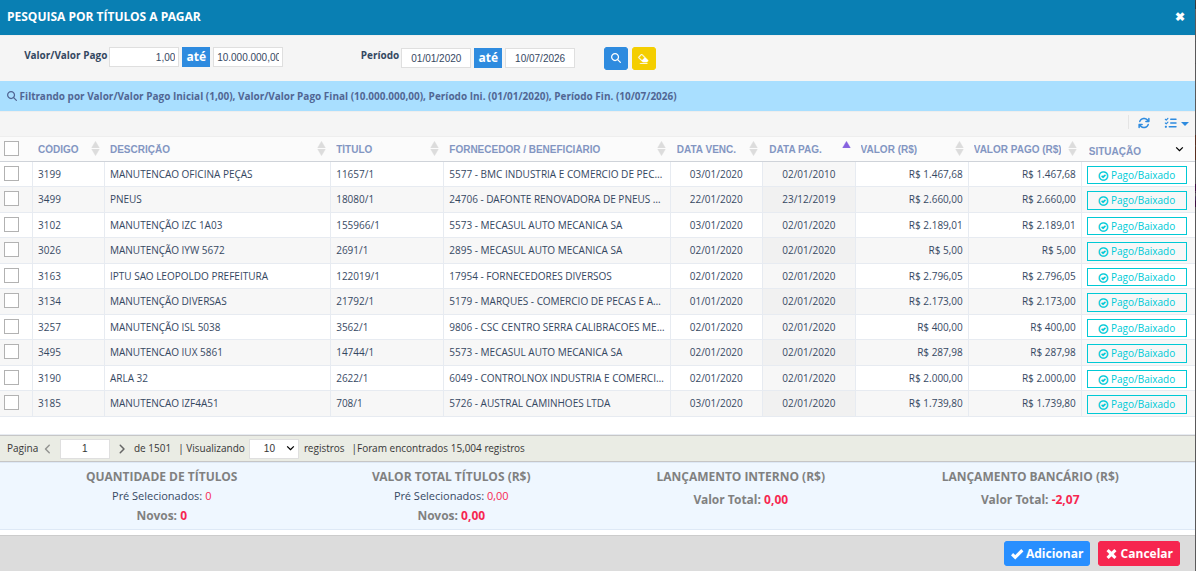
Task: Check the box for row 3199
Action: coord(11,174)
